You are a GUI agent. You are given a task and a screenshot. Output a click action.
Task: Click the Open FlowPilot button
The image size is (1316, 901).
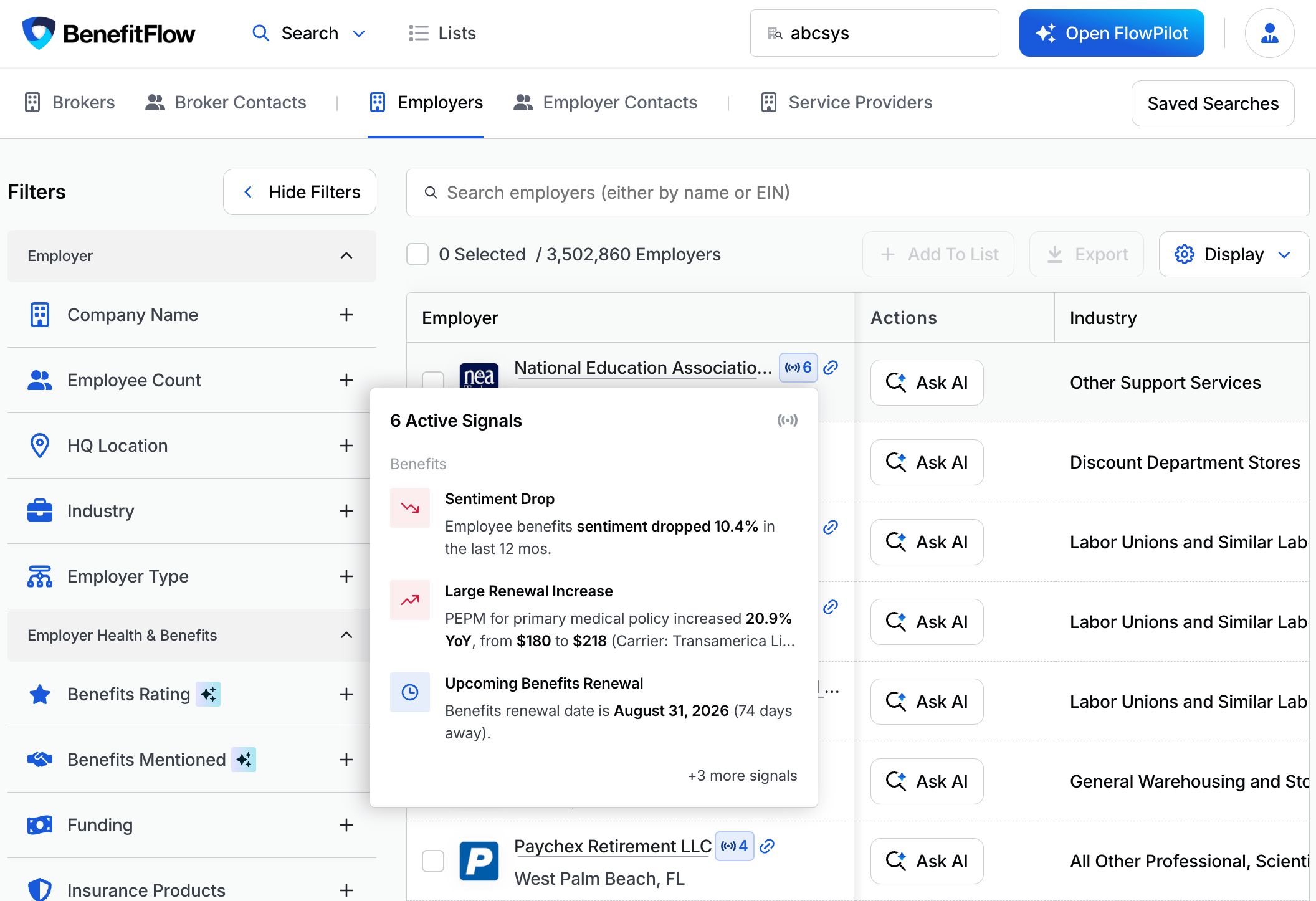point(1112,33)
